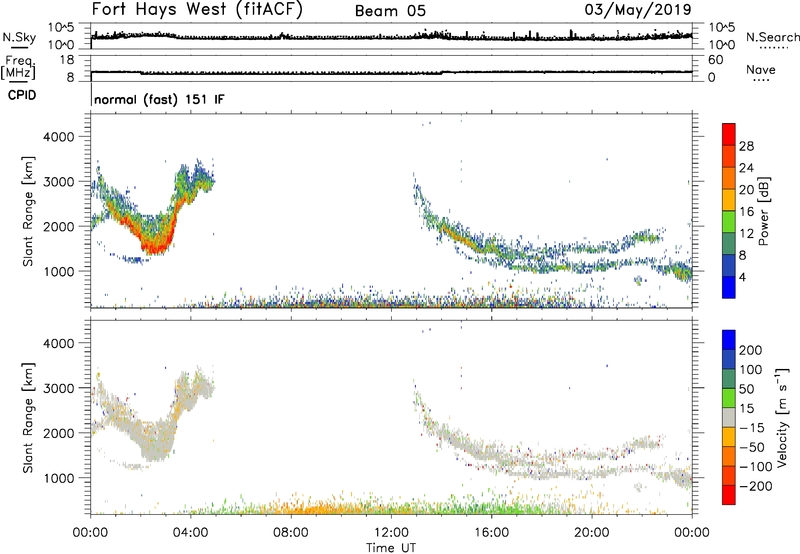
Task: Click velocity colorbar value "200"
Action: click(x=751, y=350)
